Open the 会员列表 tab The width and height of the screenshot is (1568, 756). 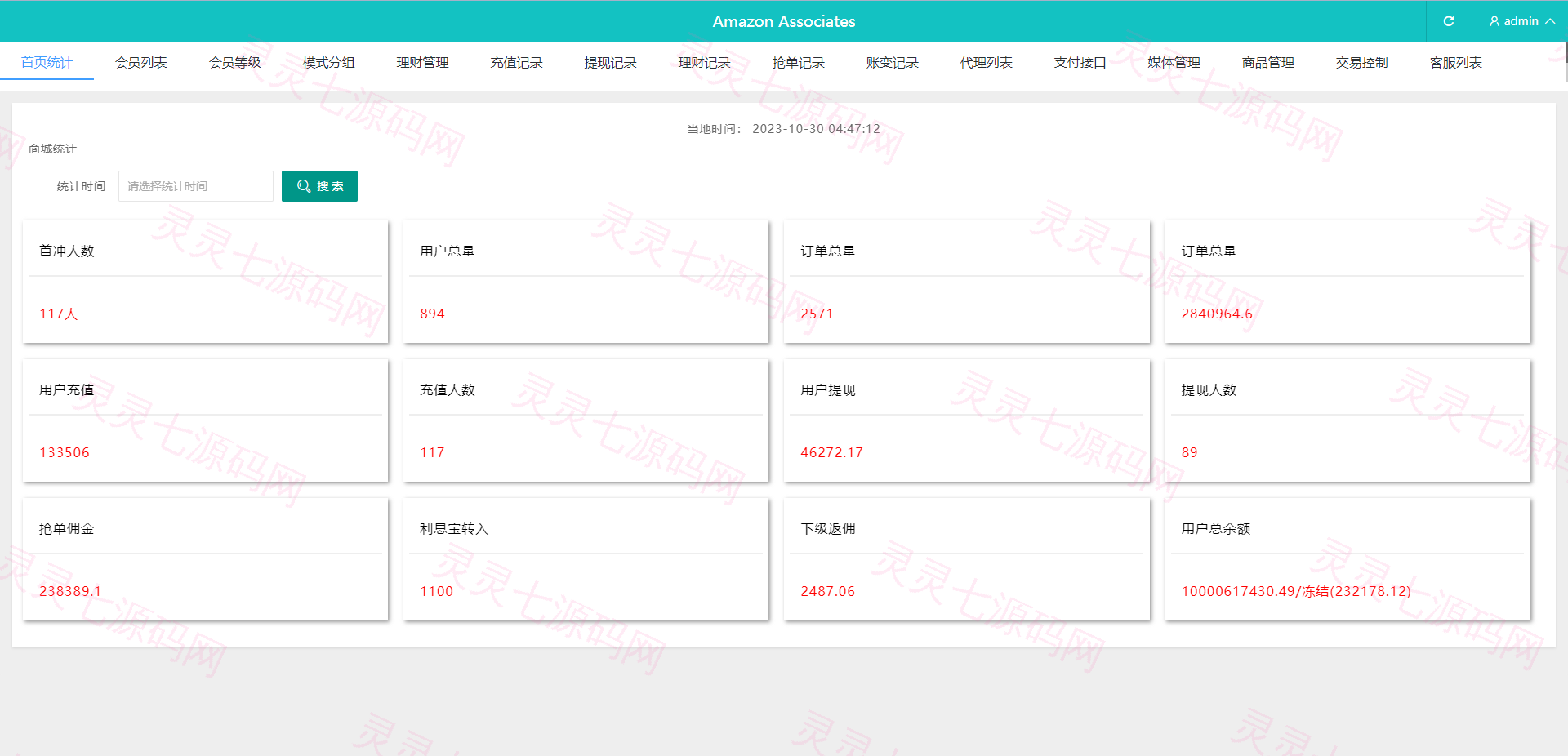coord(140,62)
